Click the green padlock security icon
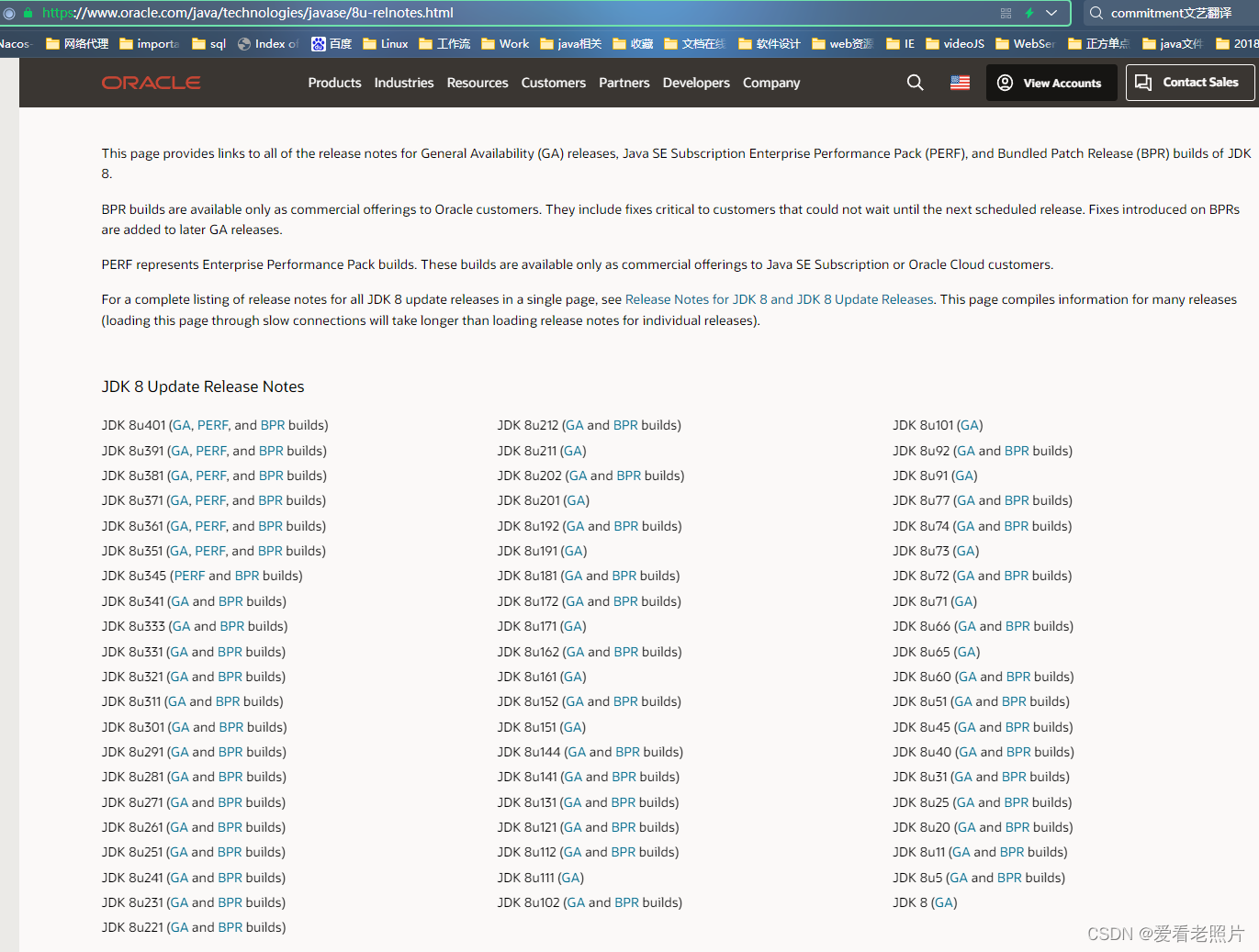The image size is (1259, 952). (28, 13)
